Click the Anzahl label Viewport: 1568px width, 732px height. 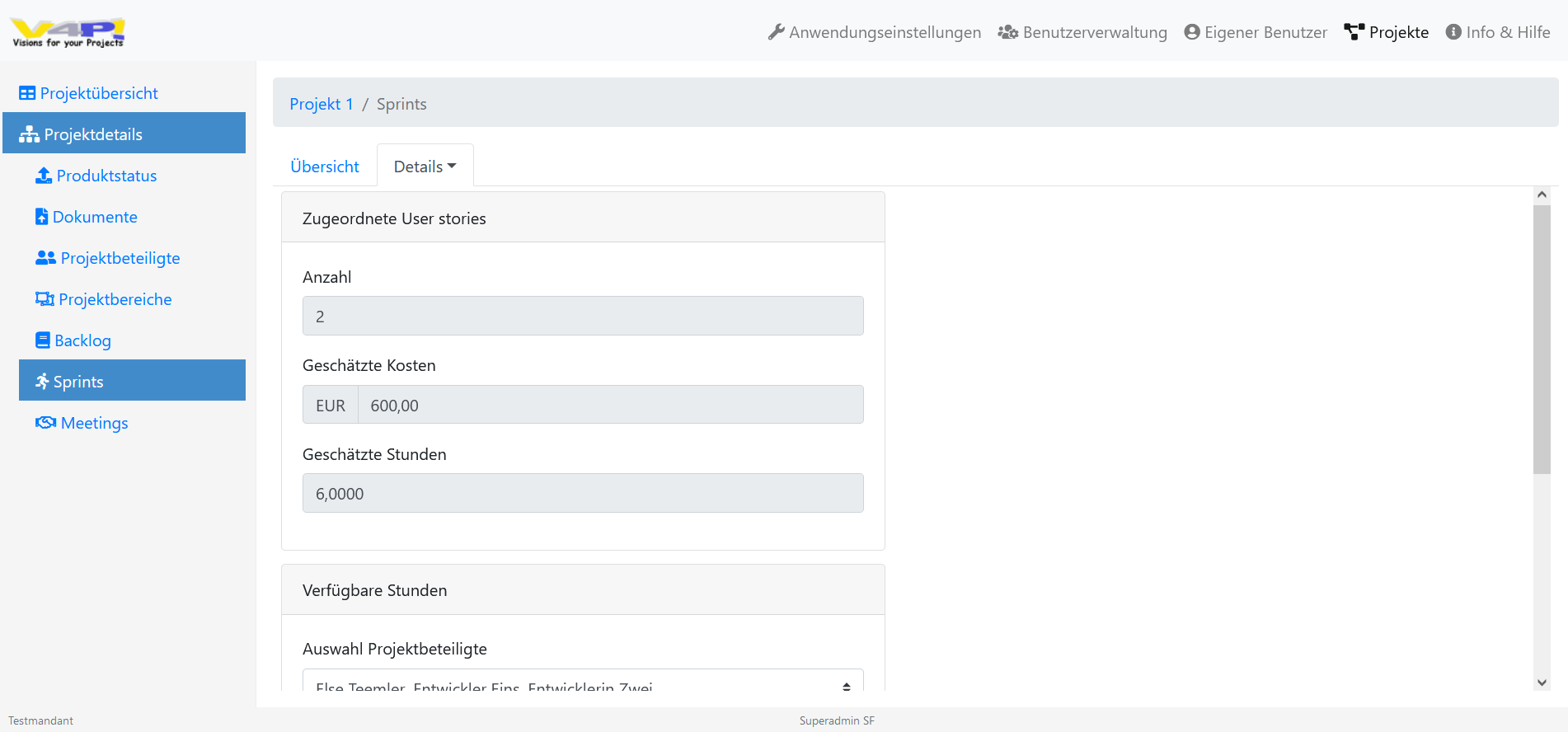327,277
